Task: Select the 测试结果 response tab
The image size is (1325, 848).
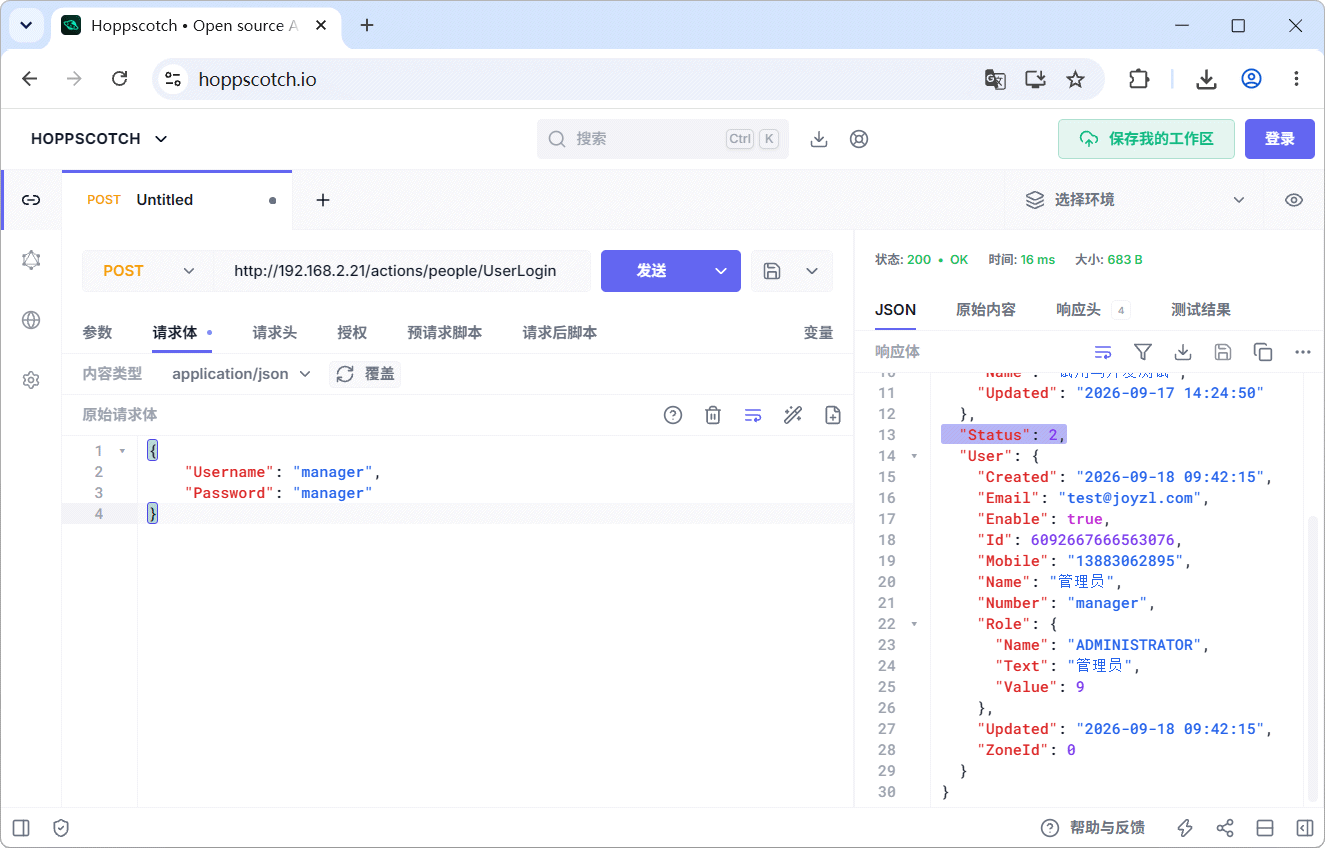Action: [x=1200, y=310]
